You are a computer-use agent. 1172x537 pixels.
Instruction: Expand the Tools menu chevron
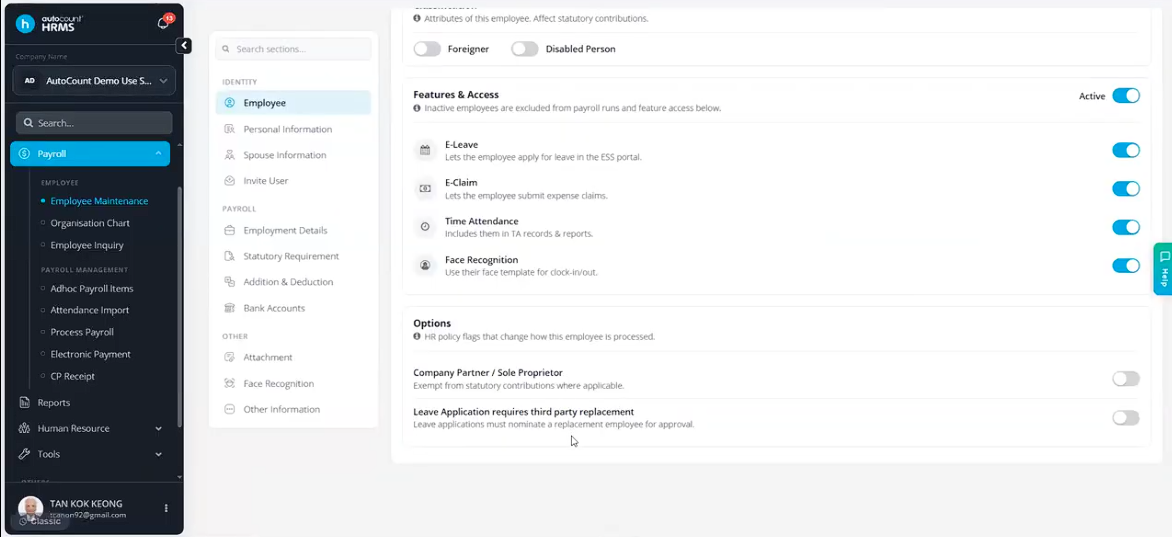click(158, 454)
